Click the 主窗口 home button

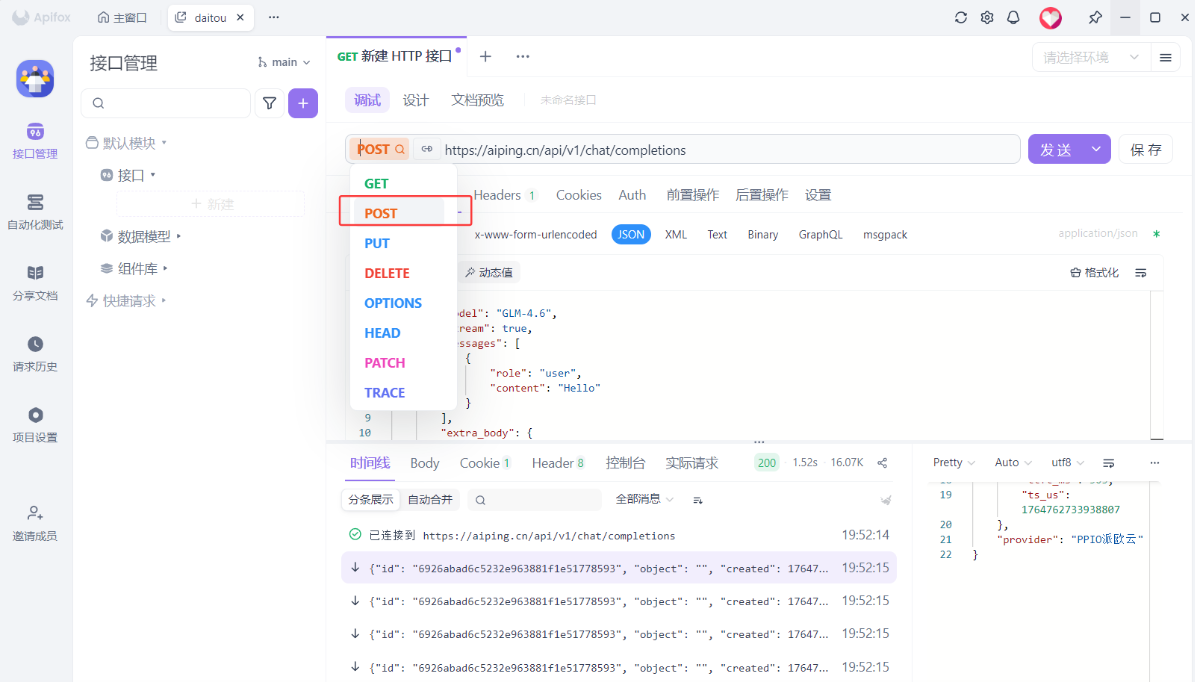coord(123,17)
